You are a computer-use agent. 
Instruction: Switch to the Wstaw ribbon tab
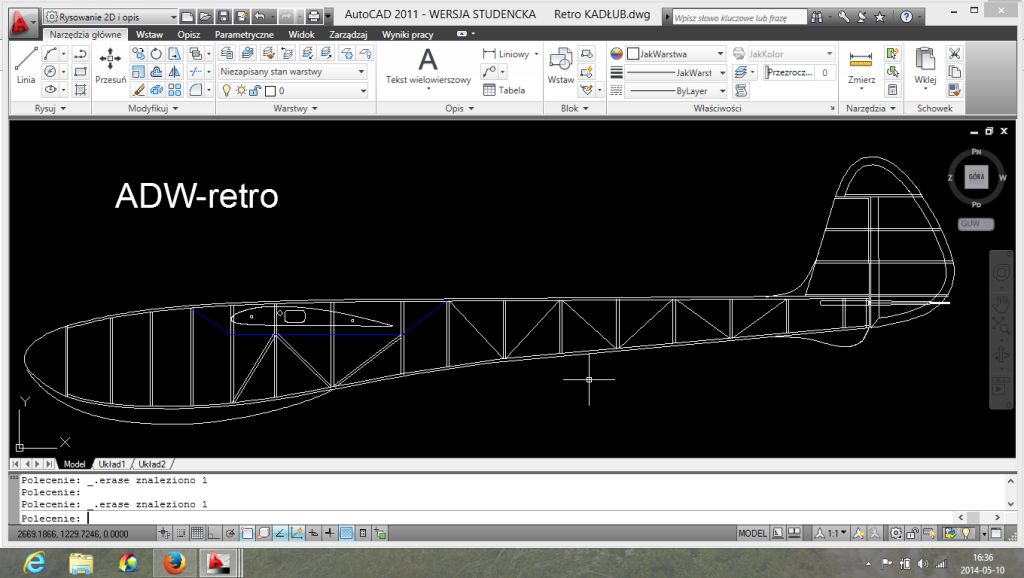pos(150,34)
